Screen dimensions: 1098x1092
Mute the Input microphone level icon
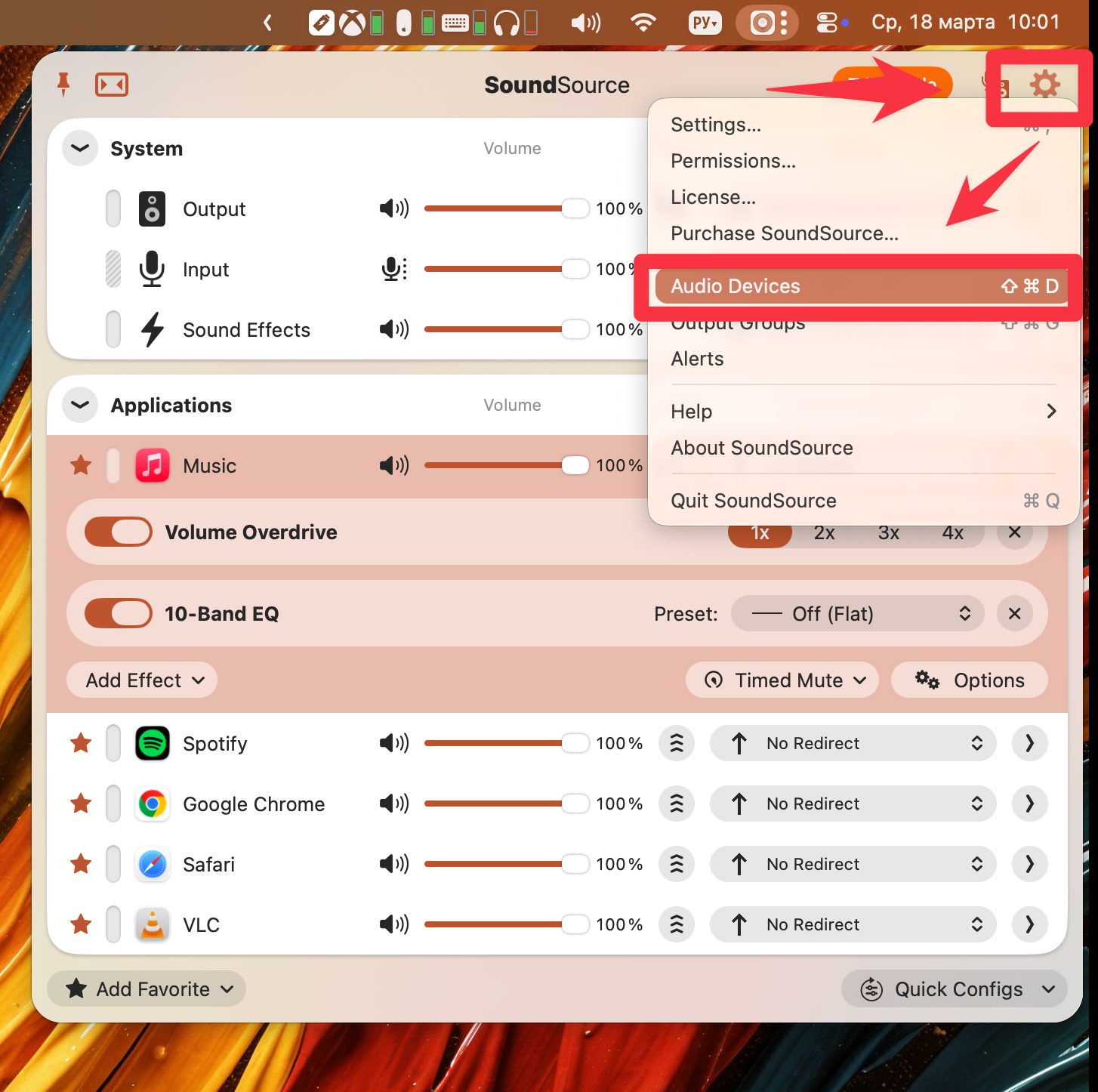pos(394,269)
